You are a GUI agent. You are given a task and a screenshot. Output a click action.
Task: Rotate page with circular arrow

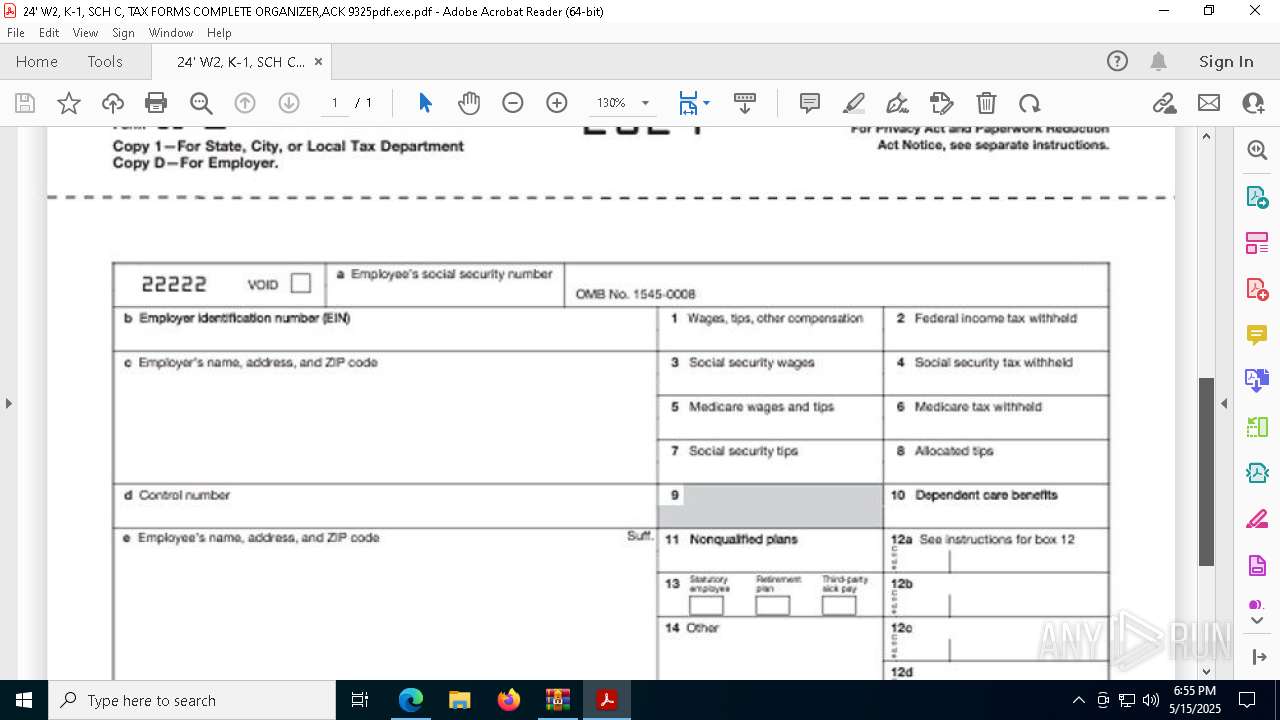pos(1030,103)
